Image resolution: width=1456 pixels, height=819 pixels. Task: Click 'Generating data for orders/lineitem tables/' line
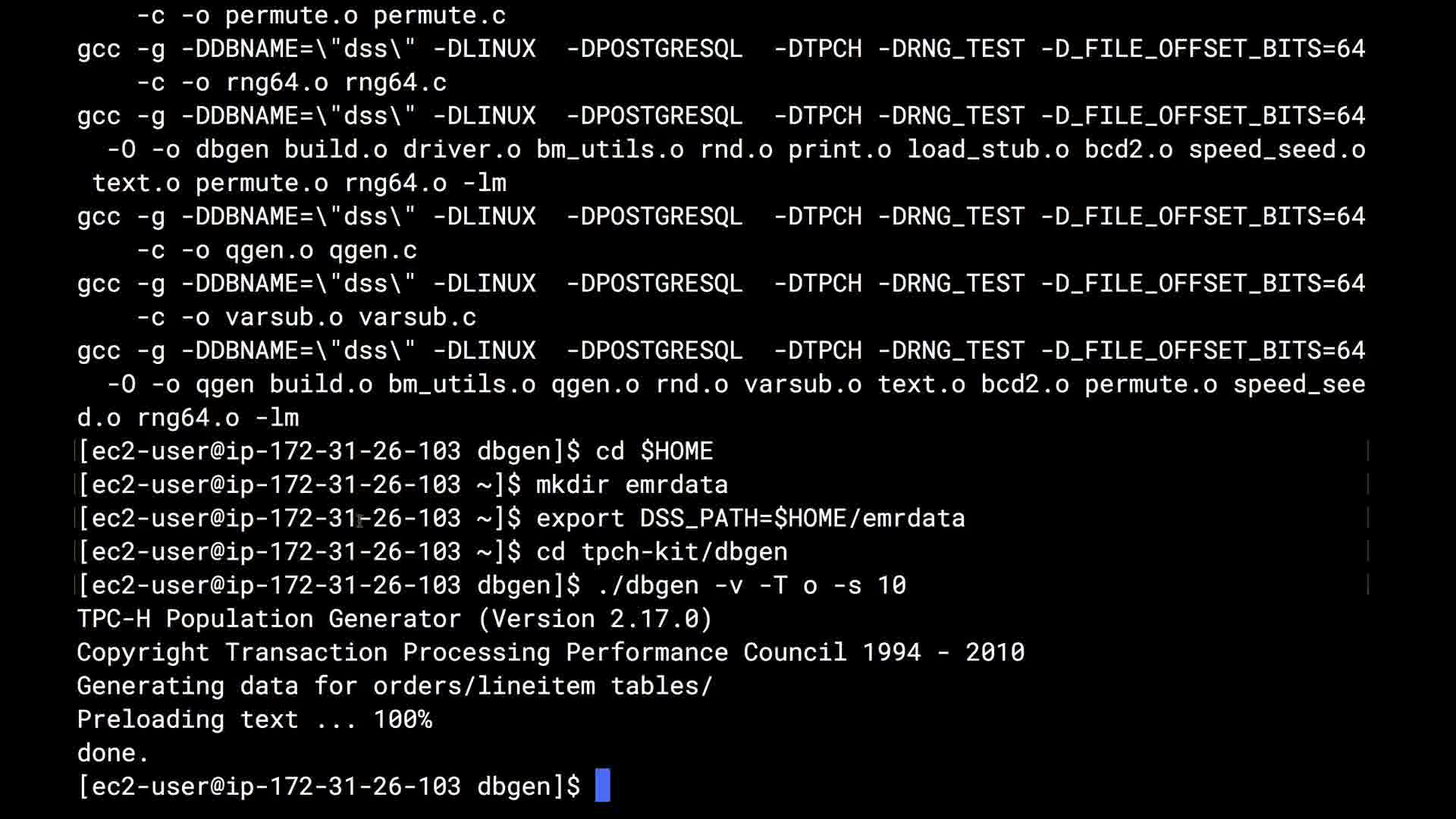pos(394,686)
